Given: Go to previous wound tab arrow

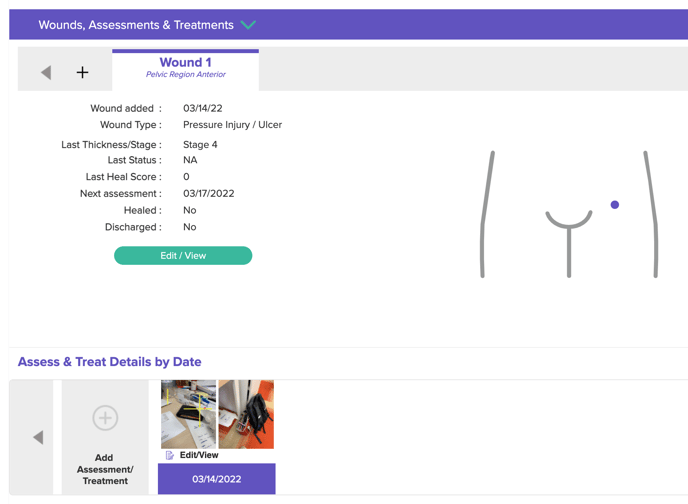Looking at the screenshot, I should [x=46, y=72].
